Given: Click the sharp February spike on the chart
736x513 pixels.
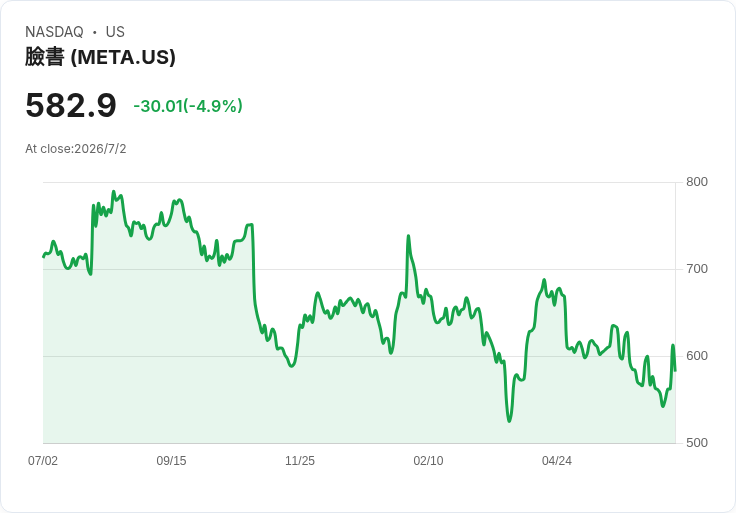Looking at the screenshot, I should (x=408, y=236).
